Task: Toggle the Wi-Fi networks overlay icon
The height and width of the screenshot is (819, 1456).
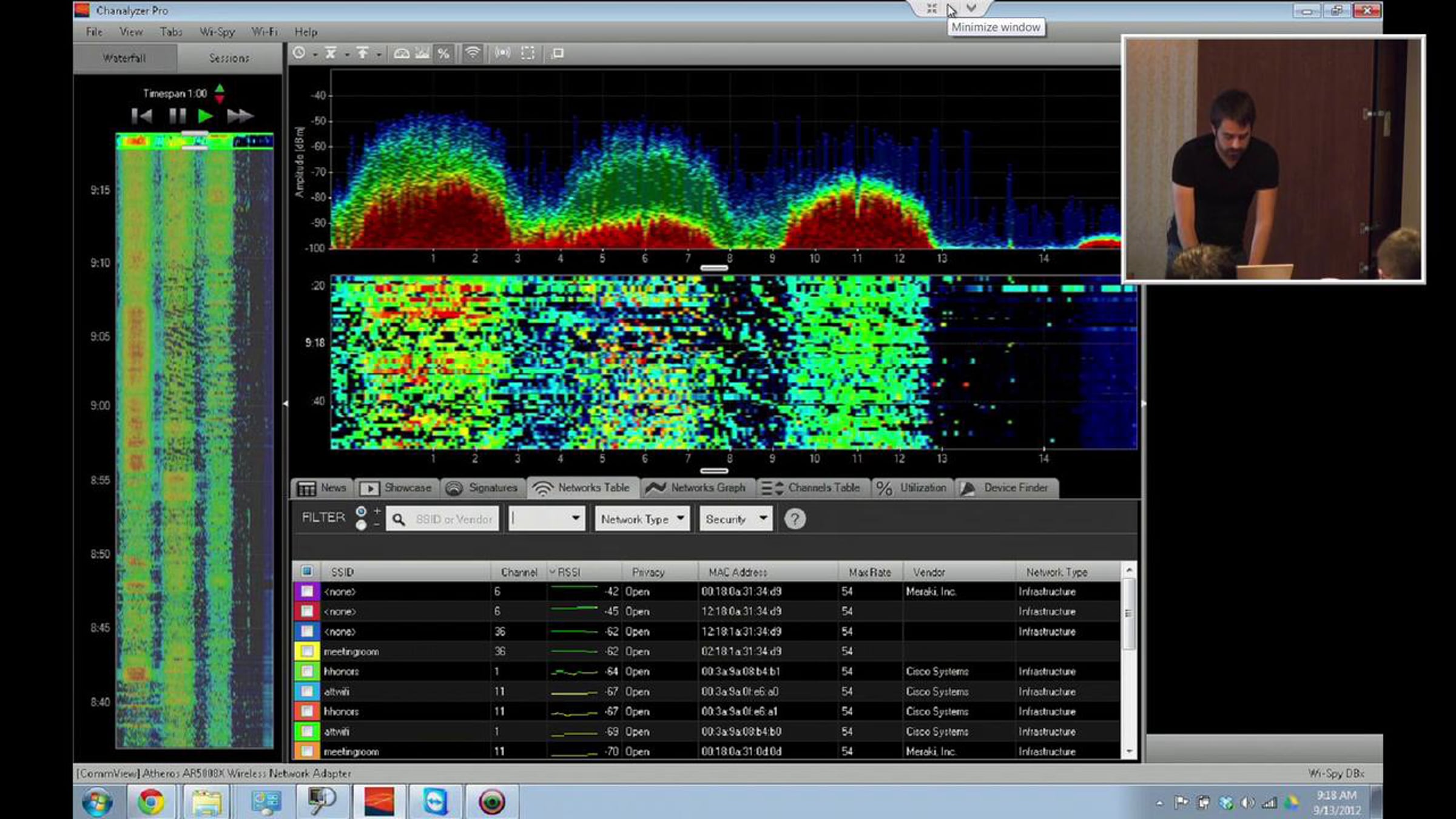Action: point(473,53)
